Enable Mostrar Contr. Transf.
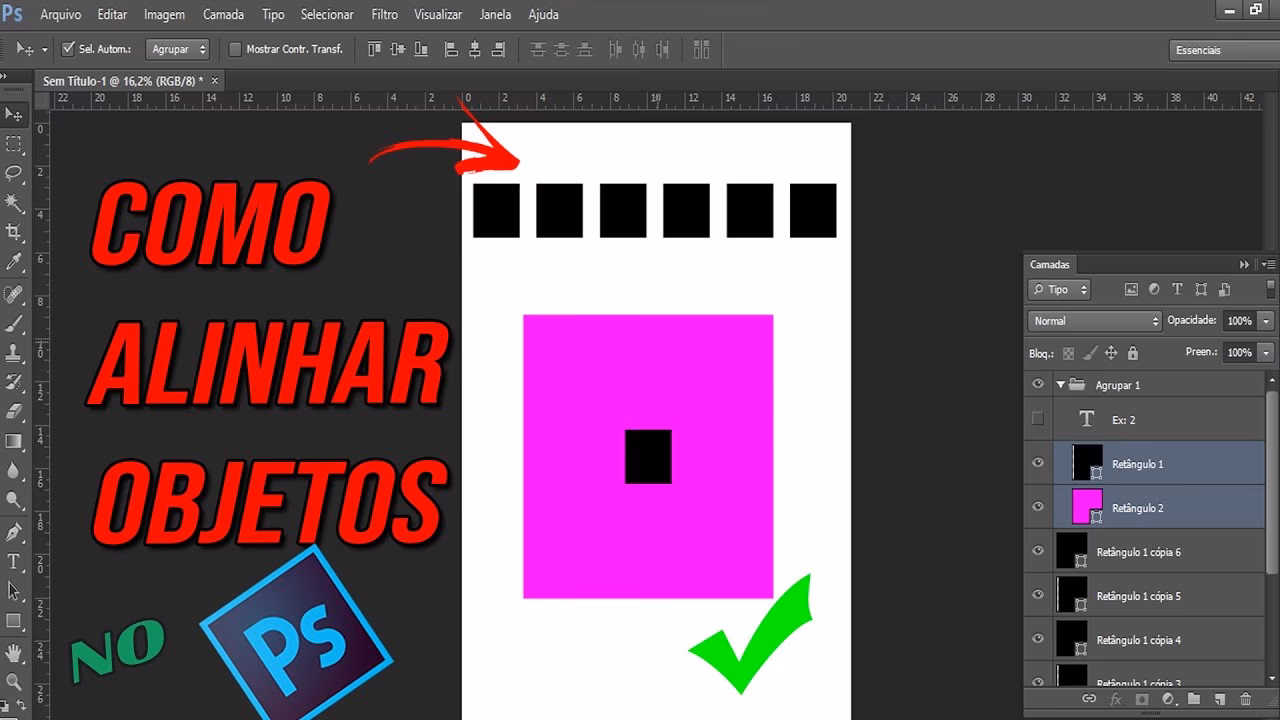The height and width of the screenshot is (720, 1280). 235,48
